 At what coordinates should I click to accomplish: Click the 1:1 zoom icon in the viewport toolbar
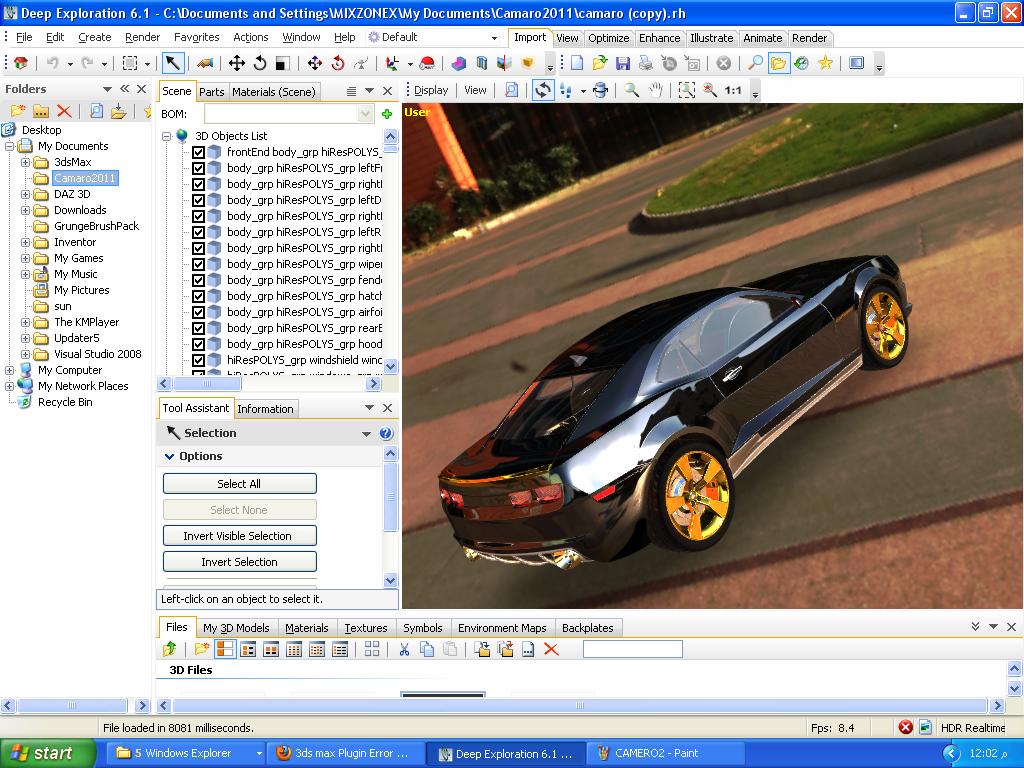[x=733, y=90]
